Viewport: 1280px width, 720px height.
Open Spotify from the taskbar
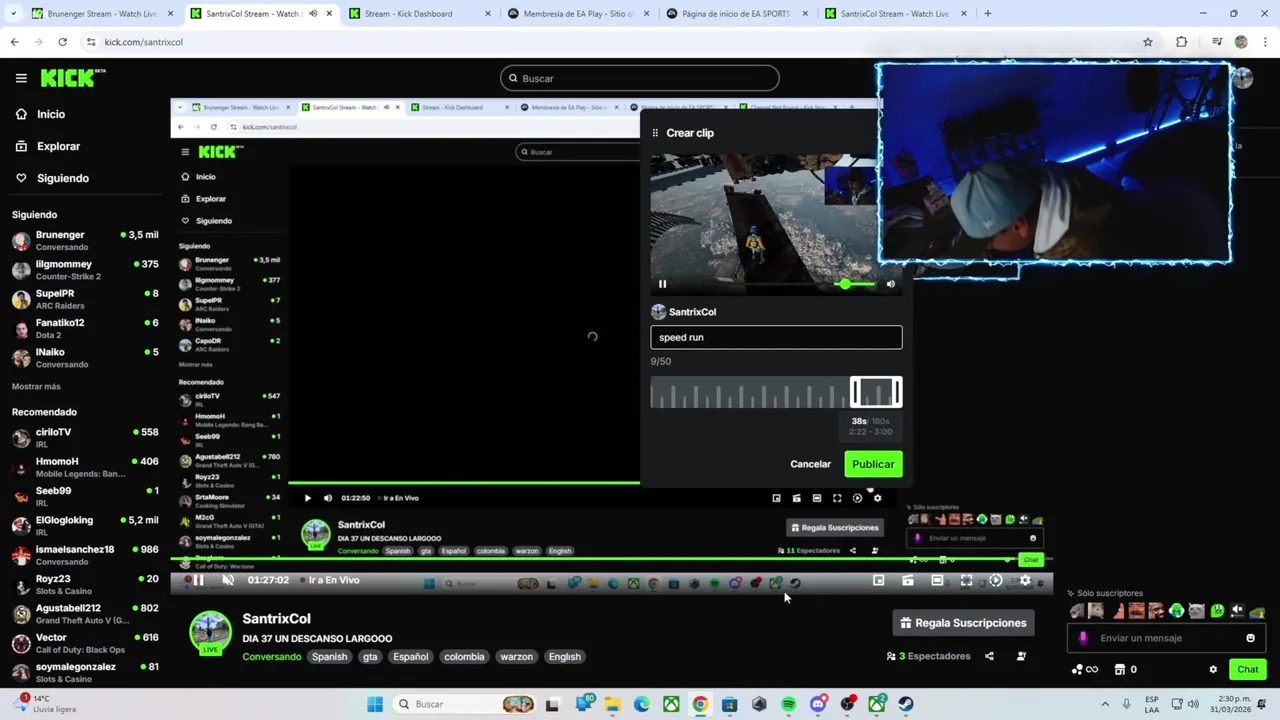click(x=788, y=704)
